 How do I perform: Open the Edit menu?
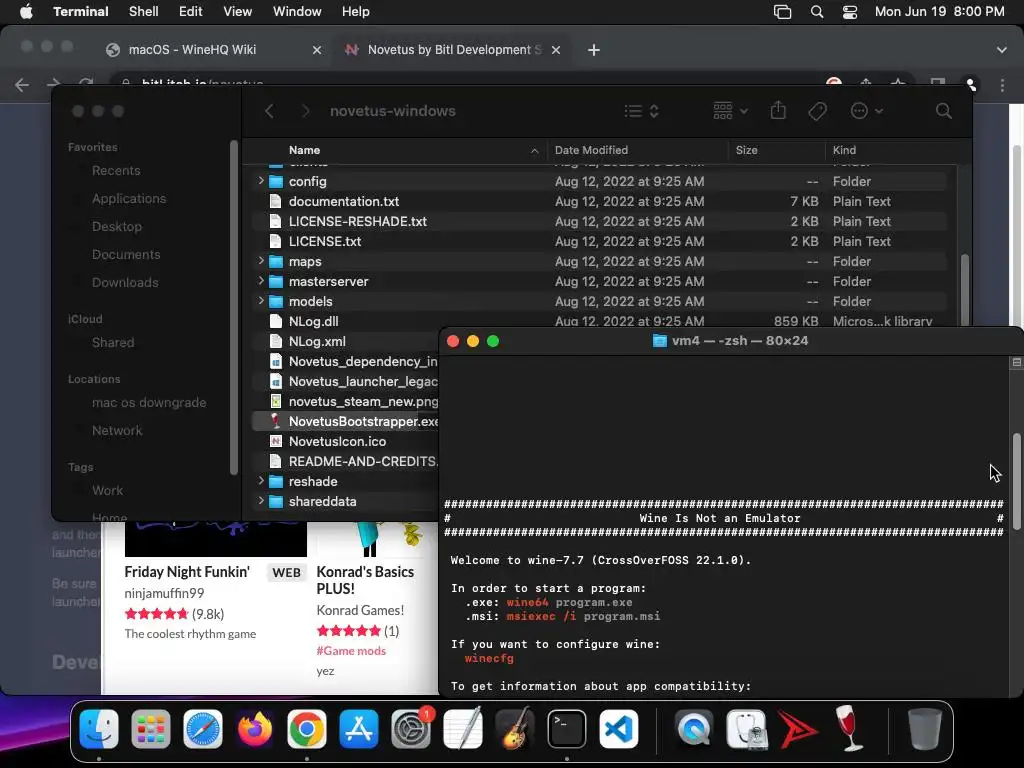[x=191, y=12]
